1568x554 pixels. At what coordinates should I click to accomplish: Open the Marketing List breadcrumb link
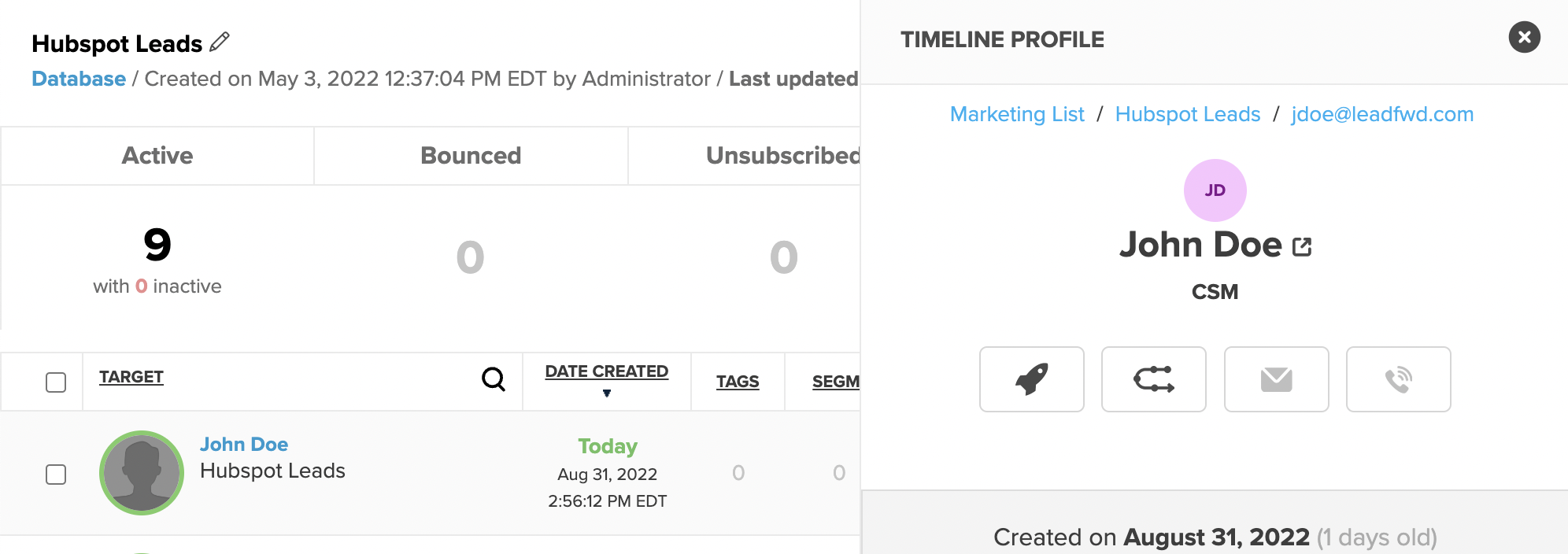coord(1017,114)
